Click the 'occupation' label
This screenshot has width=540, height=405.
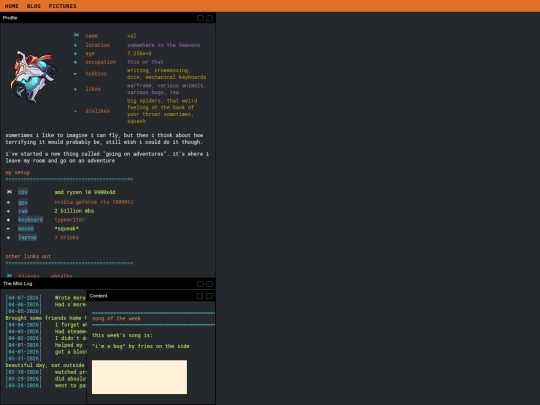click(x=101, y=62)
